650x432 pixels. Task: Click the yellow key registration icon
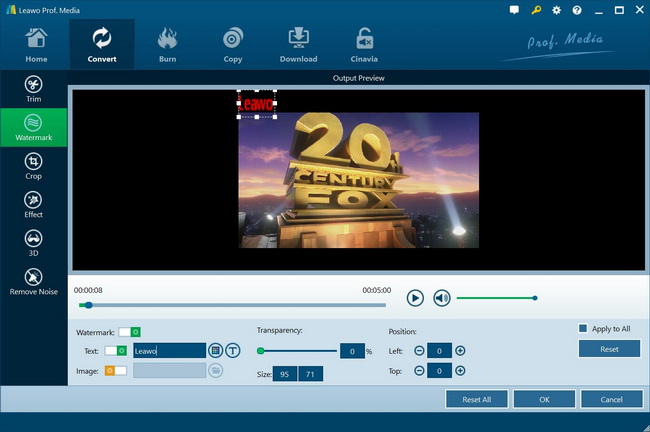click(x=536, y=10)
